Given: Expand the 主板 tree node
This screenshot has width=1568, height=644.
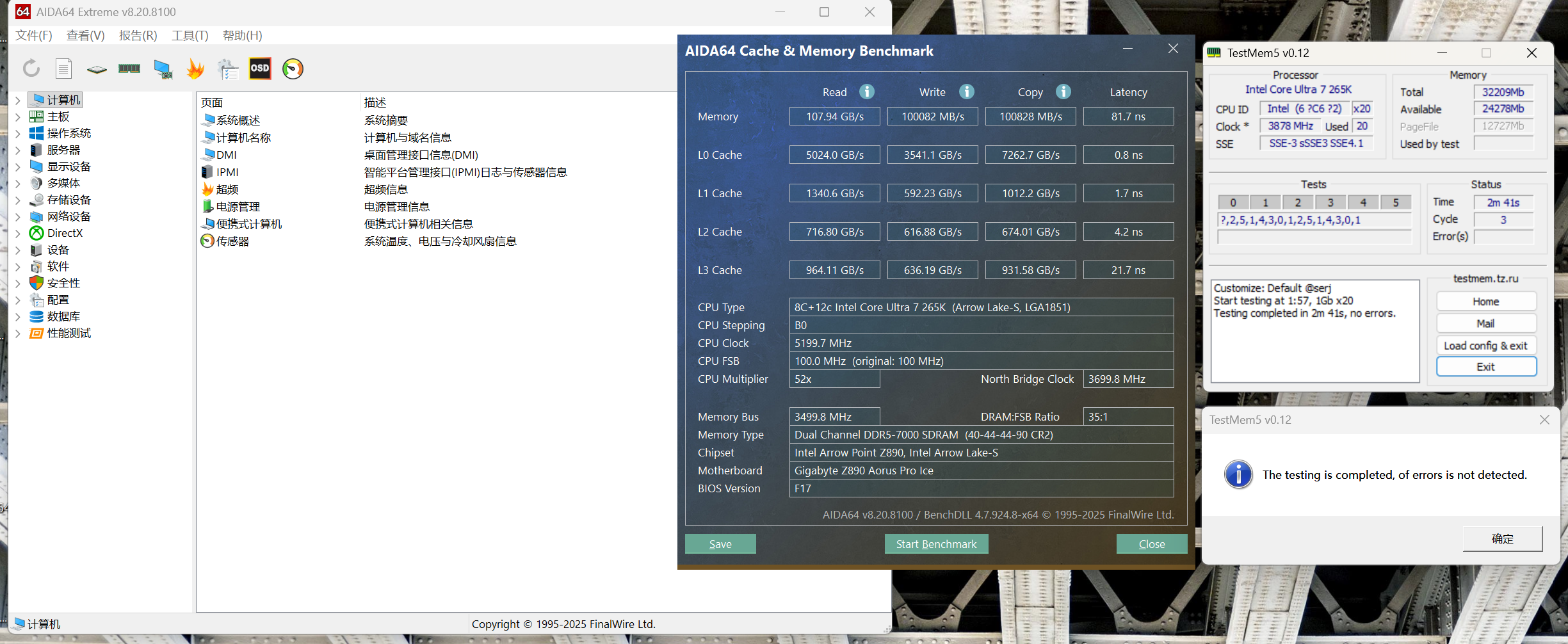Looking at the screenshot, I should tap(18, 117).
